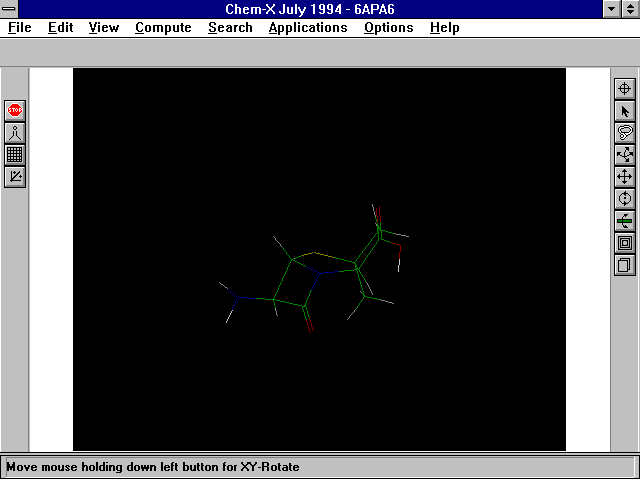
Task: Click the axes graph icon
Action: [x=14, y=176]
